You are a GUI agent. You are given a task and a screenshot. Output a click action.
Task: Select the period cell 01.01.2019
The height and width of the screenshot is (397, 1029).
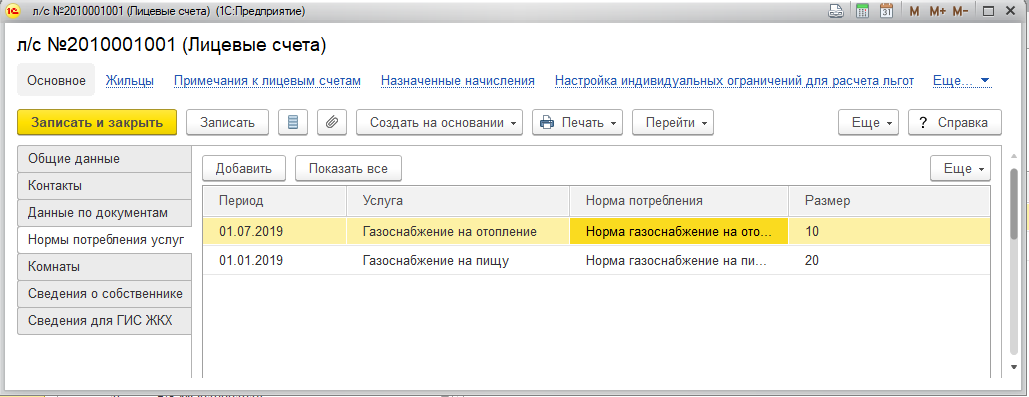point(274,261)
